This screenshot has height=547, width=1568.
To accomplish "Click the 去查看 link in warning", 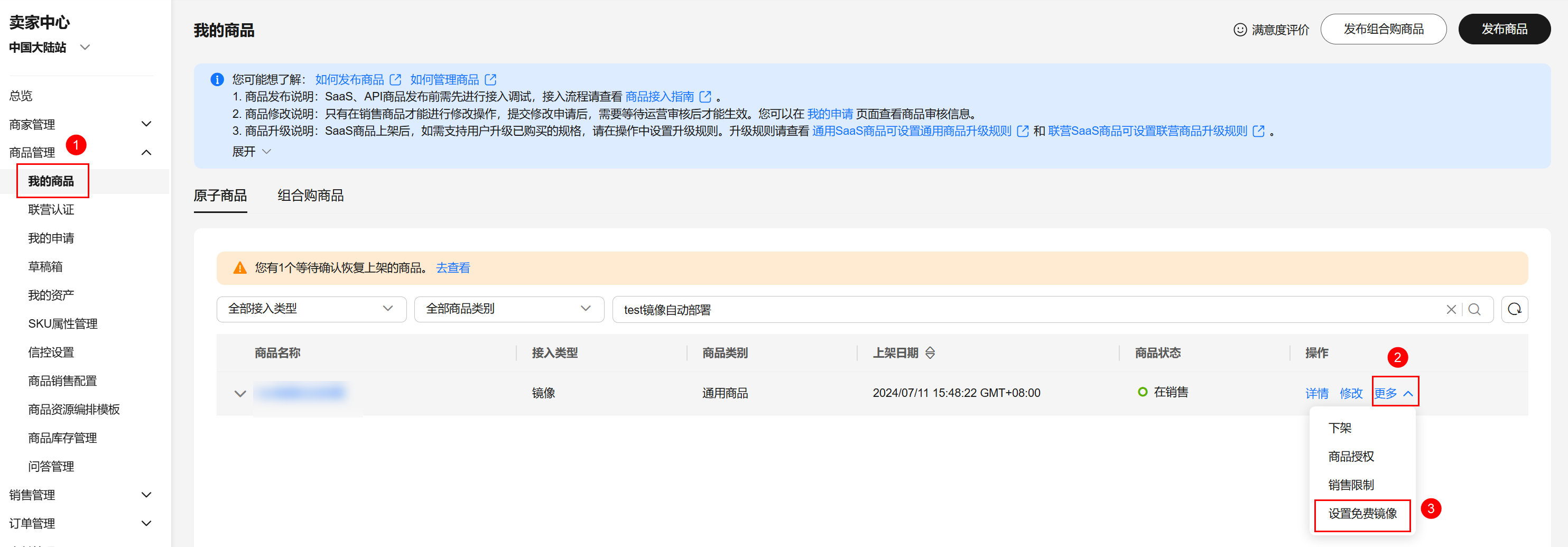I will (452, 268).
